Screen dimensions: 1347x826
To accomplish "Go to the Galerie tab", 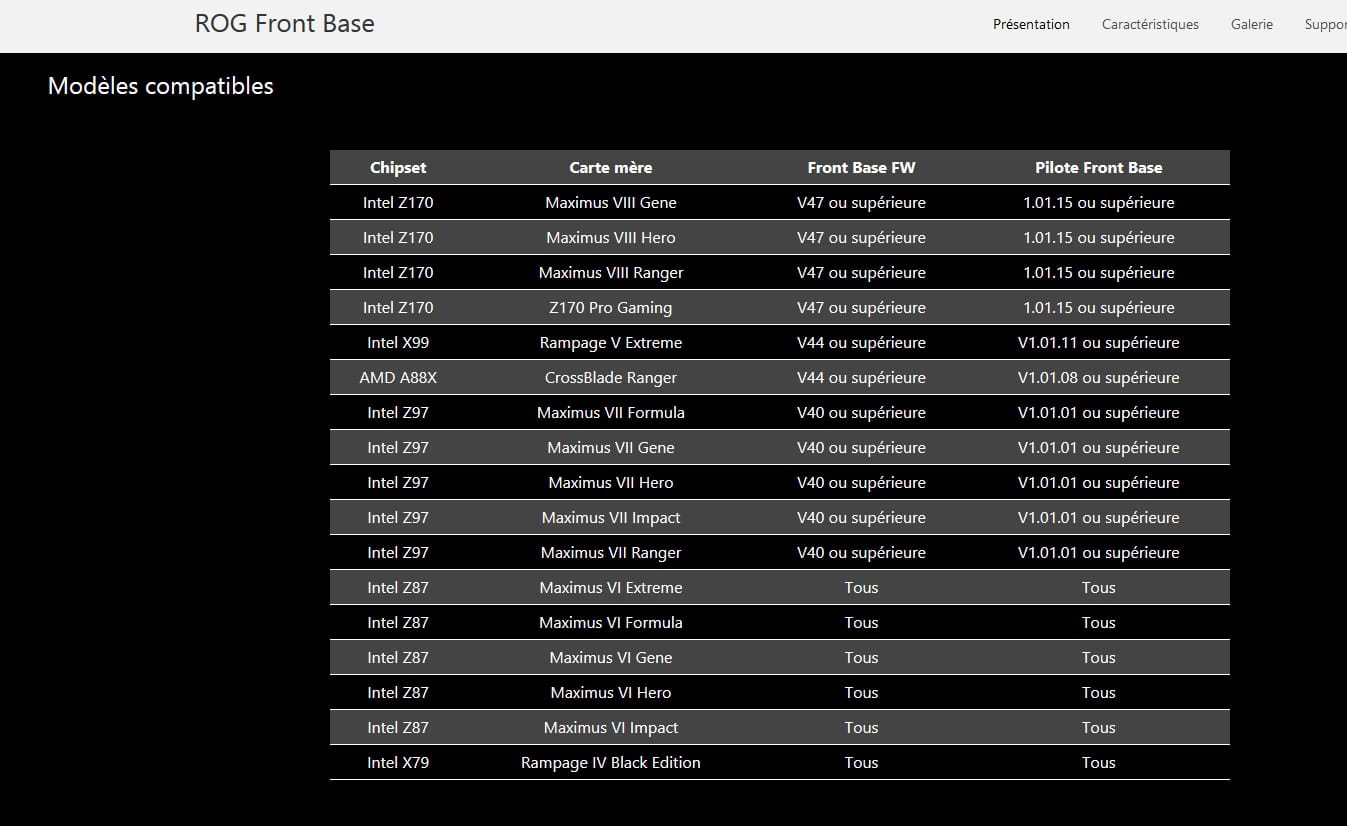I will [1252, 24].
